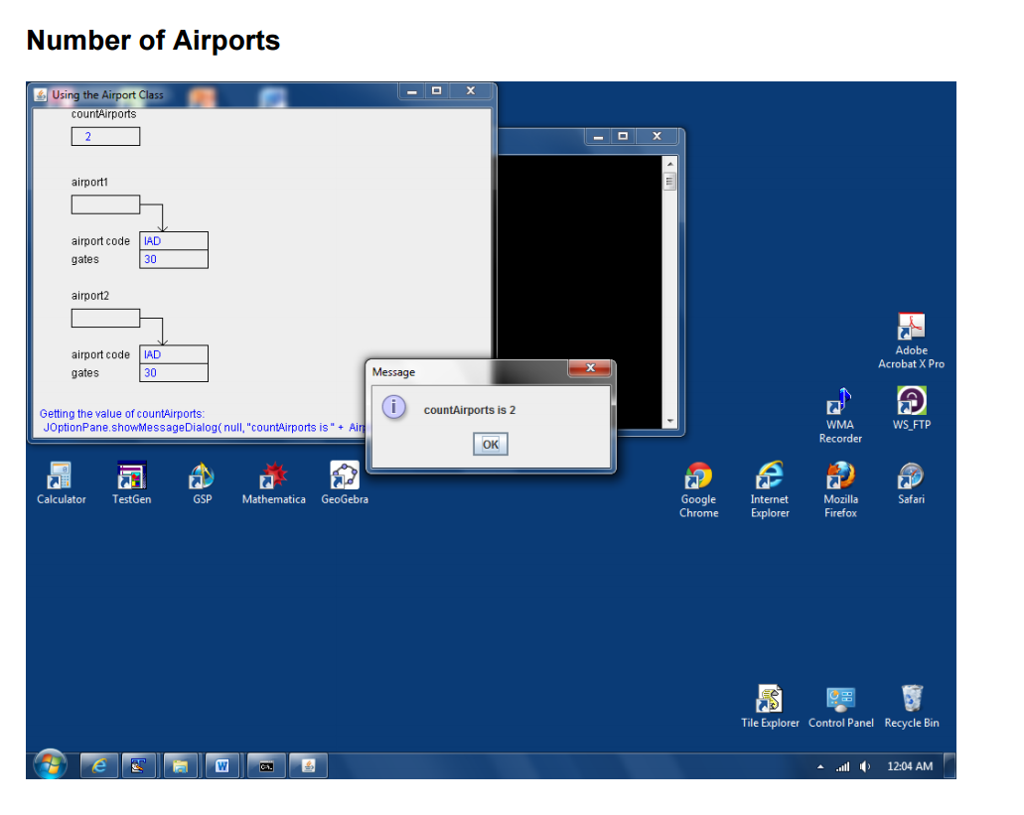This screenshot has width=1024, height=815.
Task: Click the JOptionPane.showMessageDialog code line
Action: 204,428
